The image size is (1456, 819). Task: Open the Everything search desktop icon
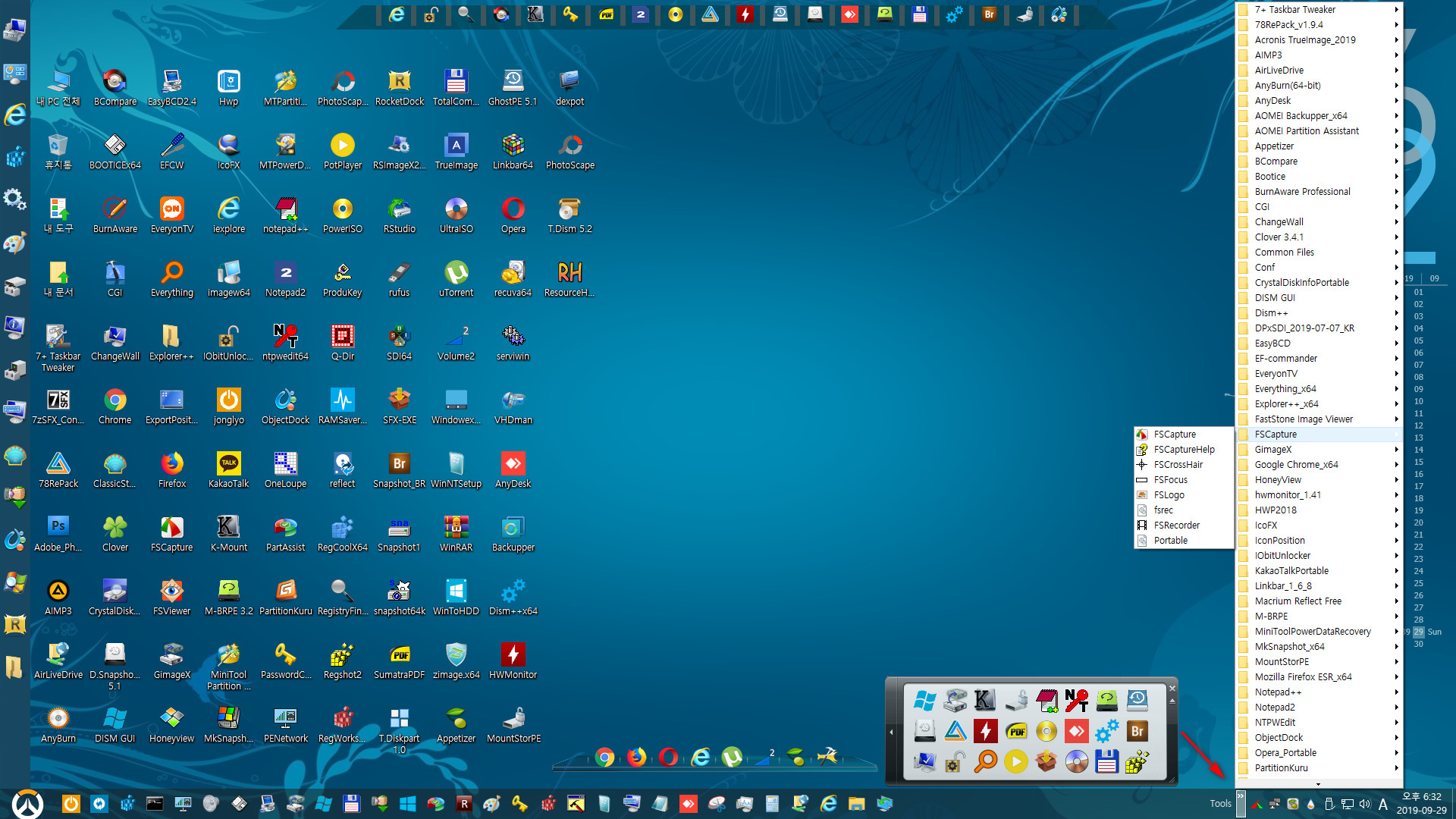[x=172, y=278]
